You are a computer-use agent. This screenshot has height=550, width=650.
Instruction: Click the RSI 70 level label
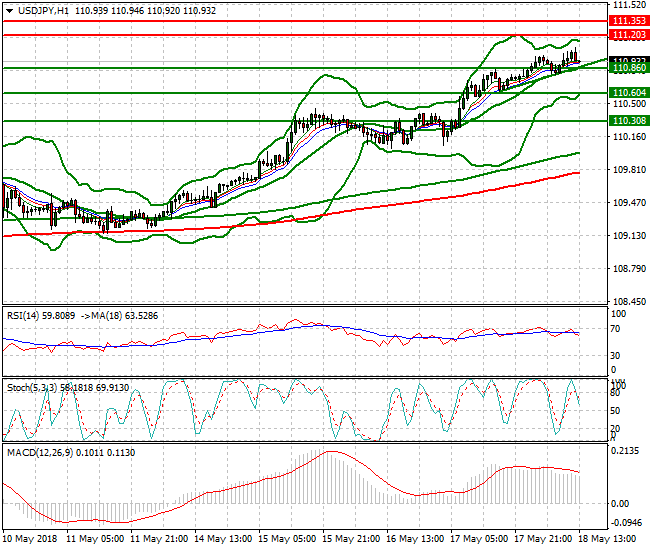coord(616,329)
